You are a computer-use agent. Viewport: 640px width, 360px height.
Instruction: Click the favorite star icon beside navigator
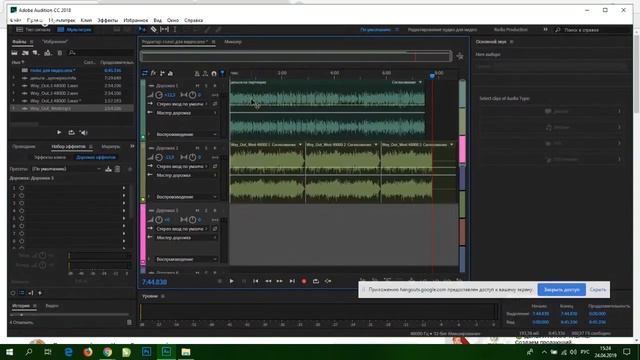(x=460, y=56)
